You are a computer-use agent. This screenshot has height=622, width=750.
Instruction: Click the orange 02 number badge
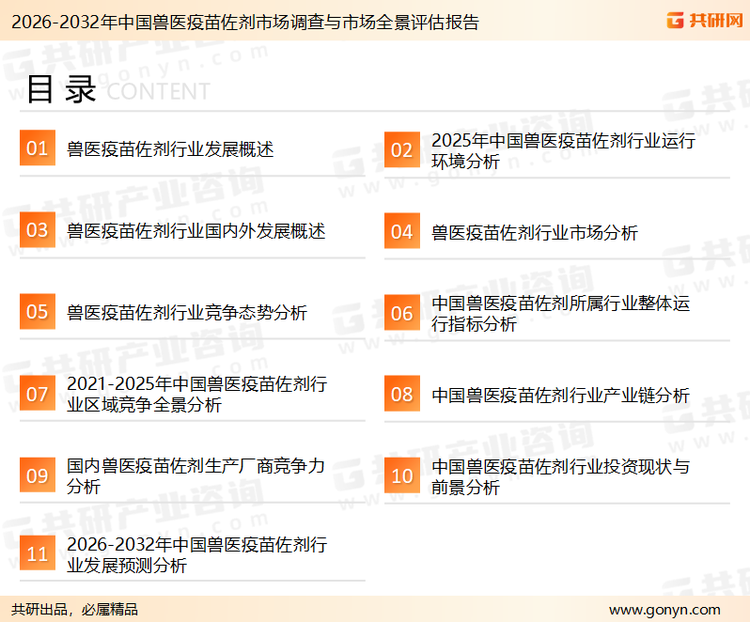pos(402,150)
